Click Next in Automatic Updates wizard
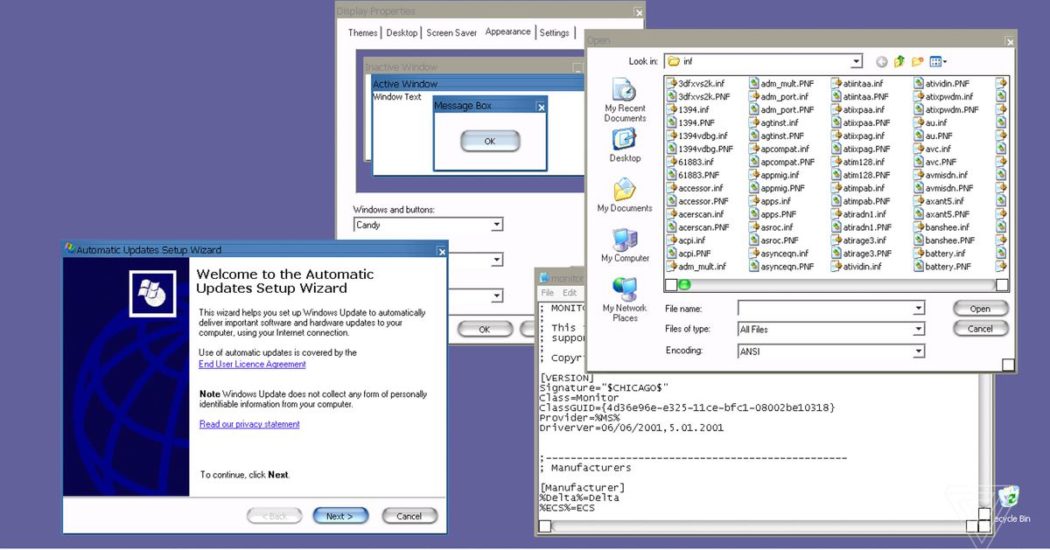This screenshot has width=1050, height=550. click(341, 516)
